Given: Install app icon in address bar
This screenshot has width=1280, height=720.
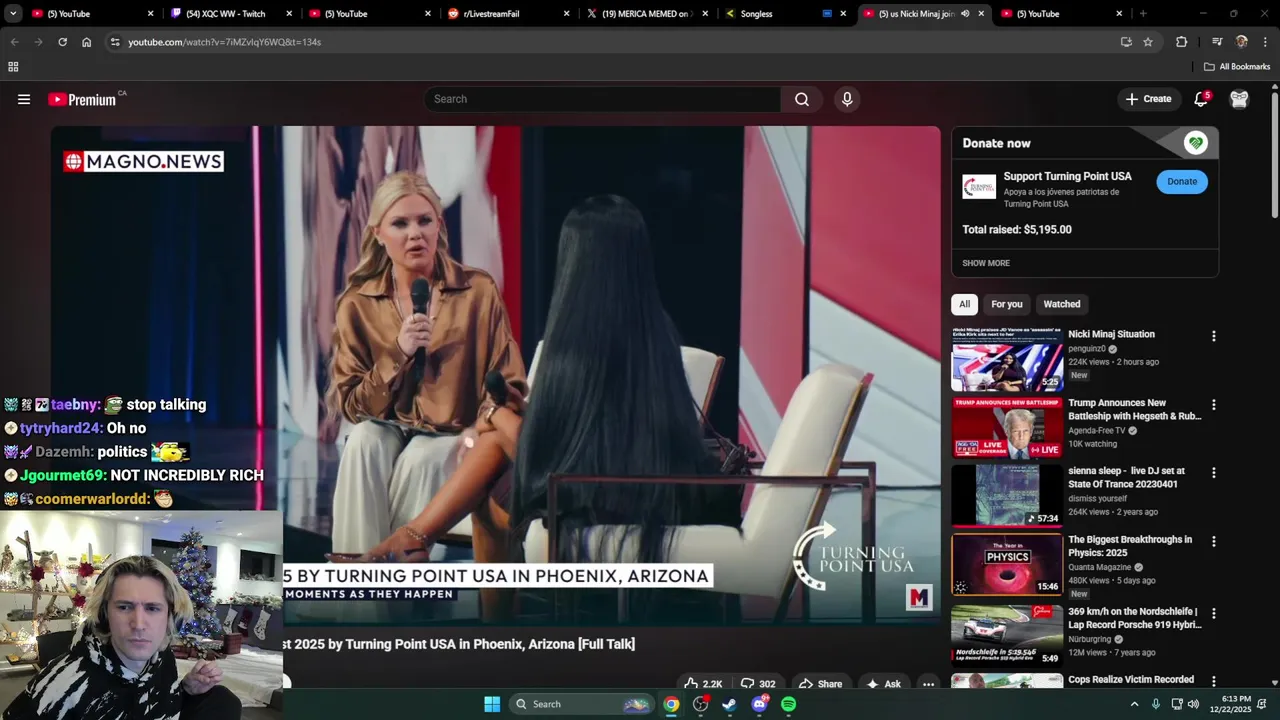Looking at the screenshot, I should (1126, 42).
